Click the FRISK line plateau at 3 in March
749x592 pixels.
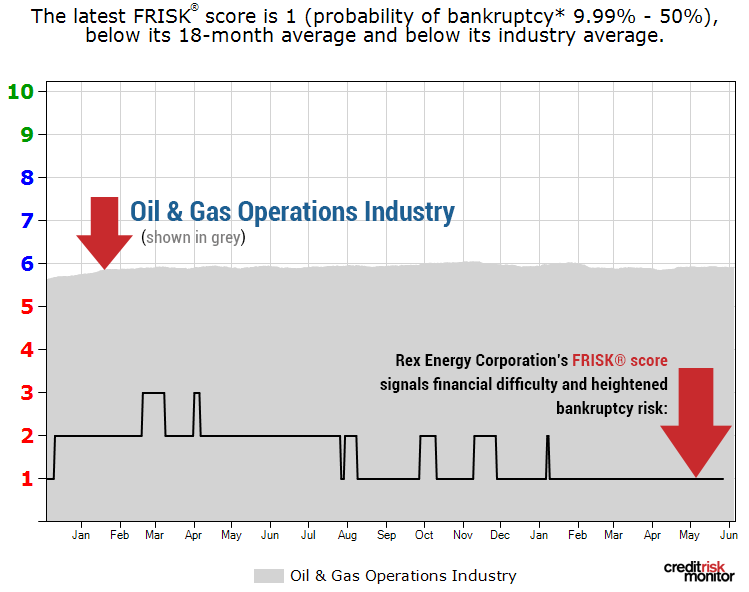click(x=153, y=393)
